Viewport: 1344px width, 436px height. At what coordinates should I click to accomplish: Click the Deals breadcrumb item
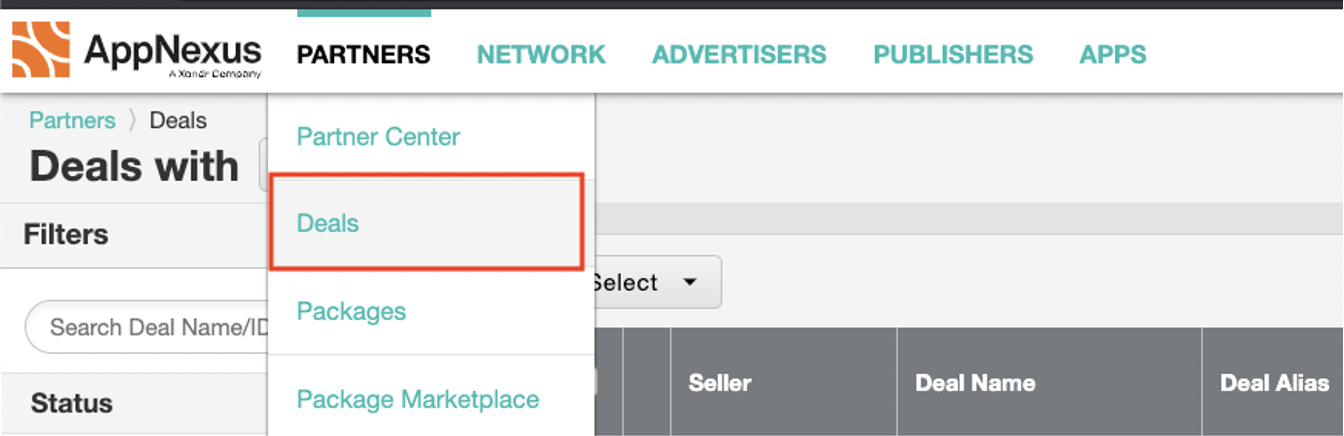tap(178, 120)
